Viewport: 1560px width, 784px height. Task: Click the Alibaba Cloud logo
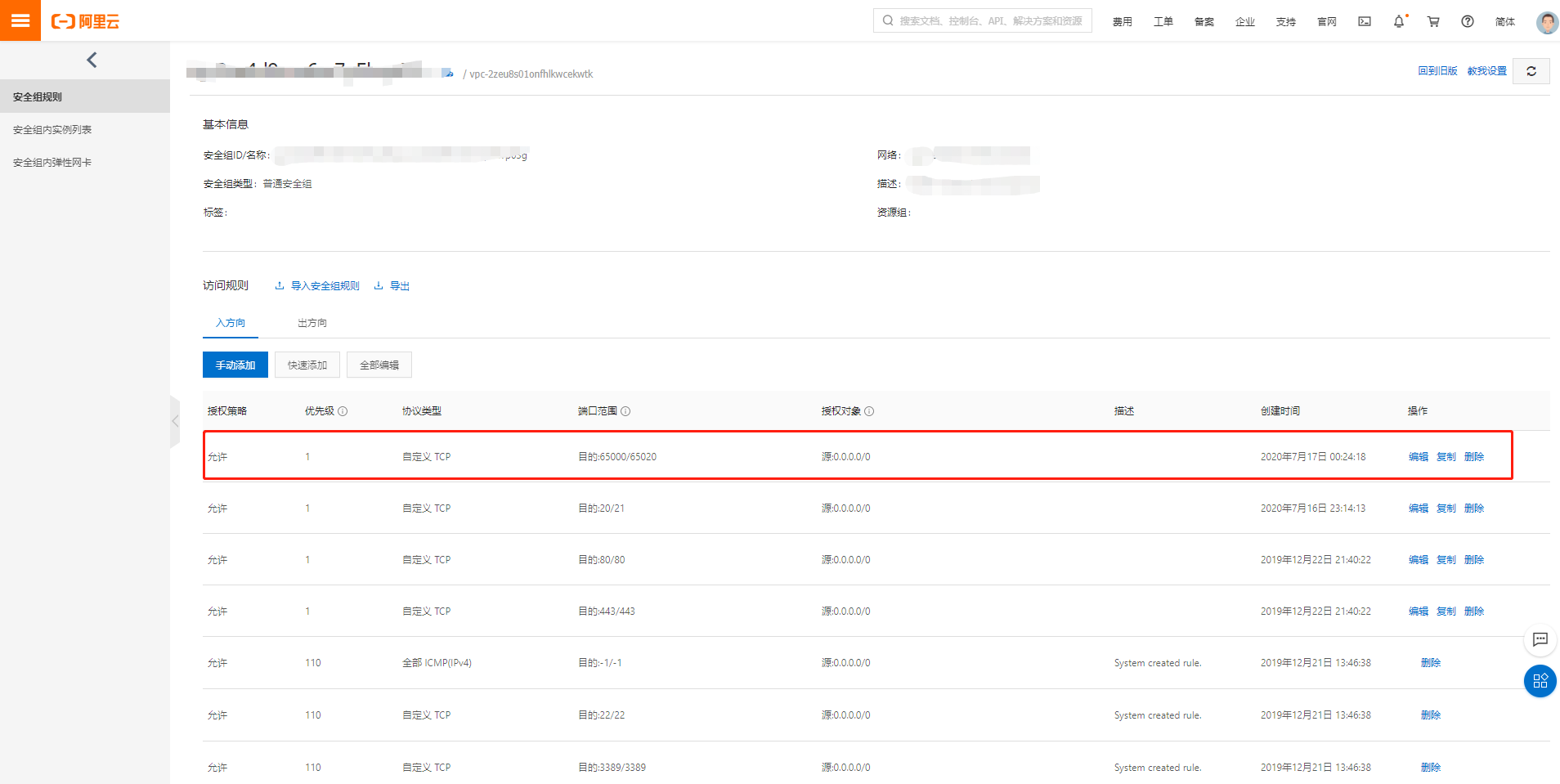[84, 21]
